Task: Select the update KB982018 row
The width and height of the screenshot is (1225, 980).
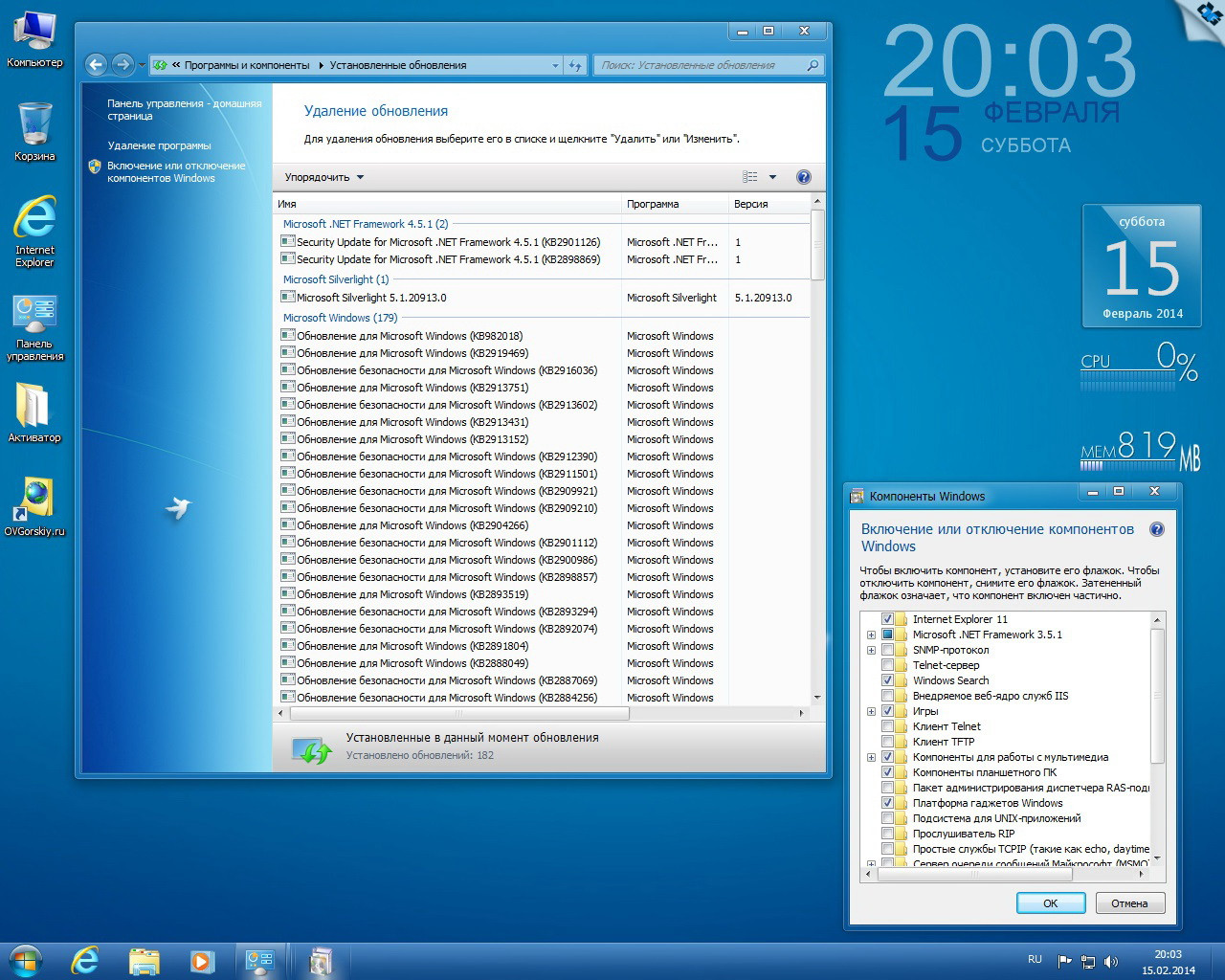Action: [542, 336]
